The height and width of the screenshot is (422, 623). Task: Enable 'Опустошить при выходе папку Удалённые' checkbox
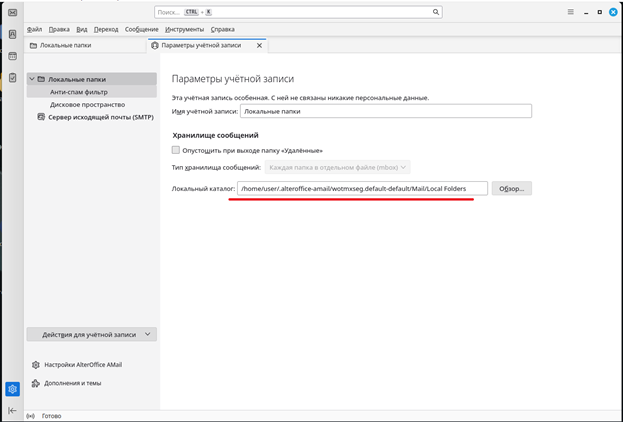pos(176,149)
